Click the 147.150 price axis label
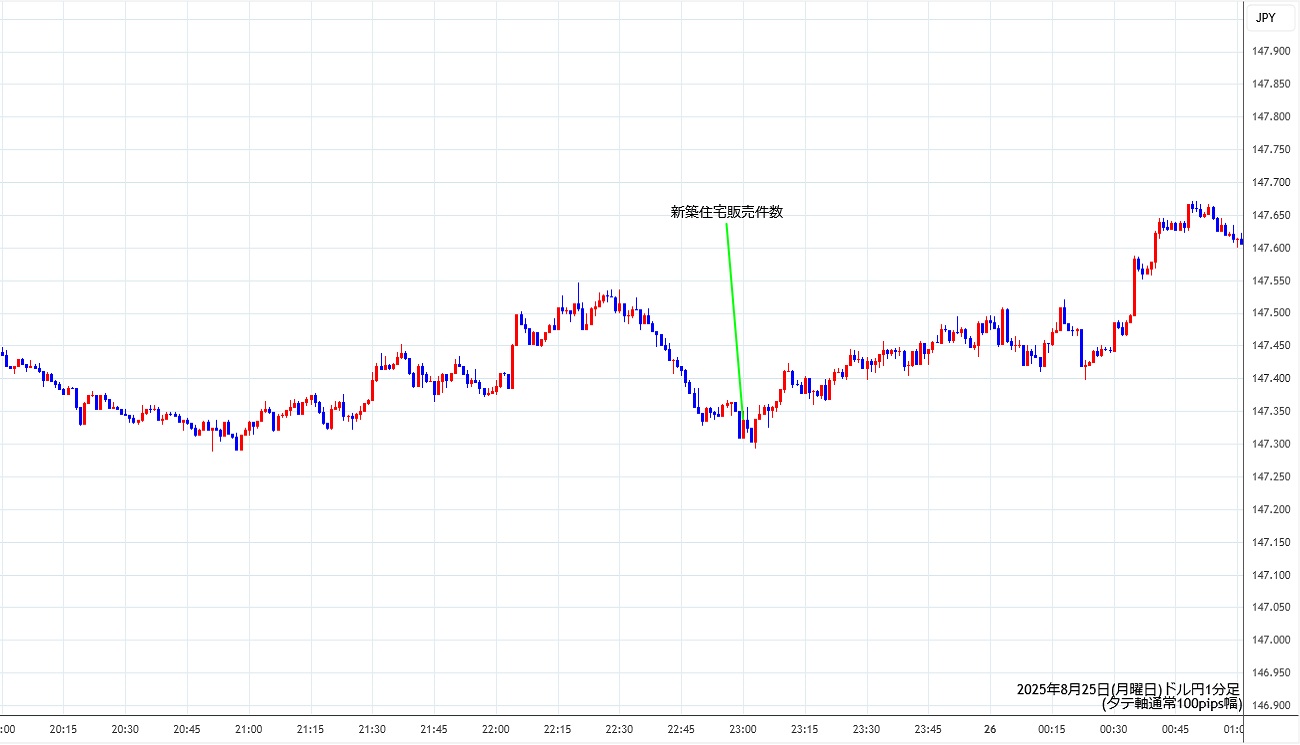 pyautogui.click(x=1271, y=542)
